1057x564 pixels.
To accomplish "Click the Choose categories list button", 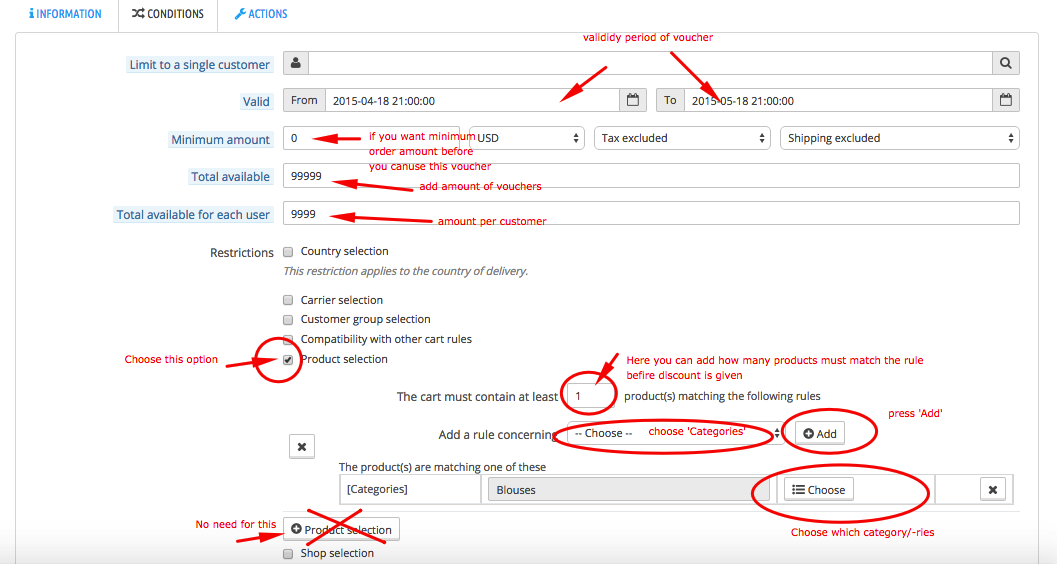I will point(818,490).
